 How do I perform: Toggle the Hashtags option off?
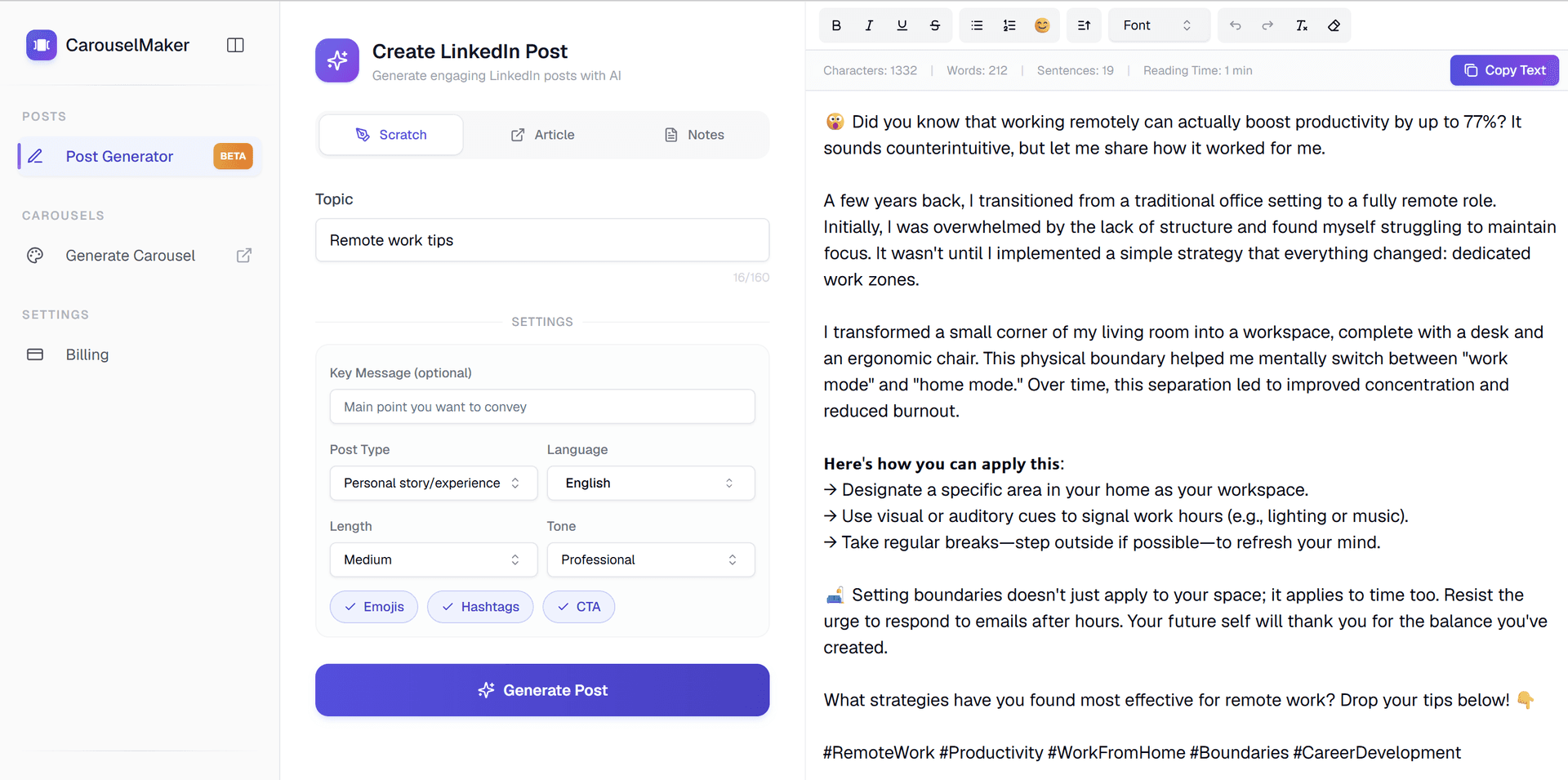[x=479, y=607]
